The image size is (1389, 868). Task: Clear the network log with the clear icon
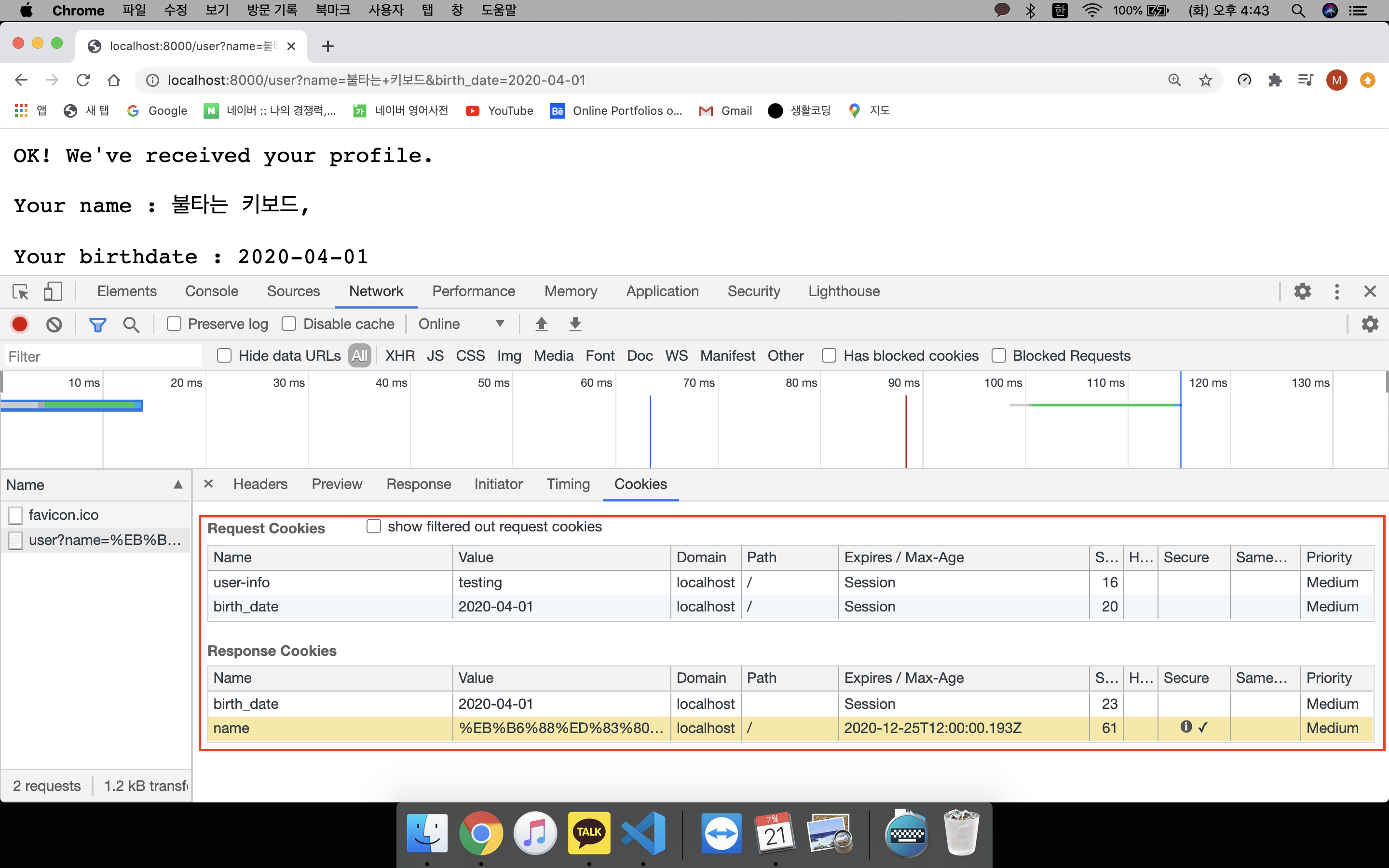point(54,325)
